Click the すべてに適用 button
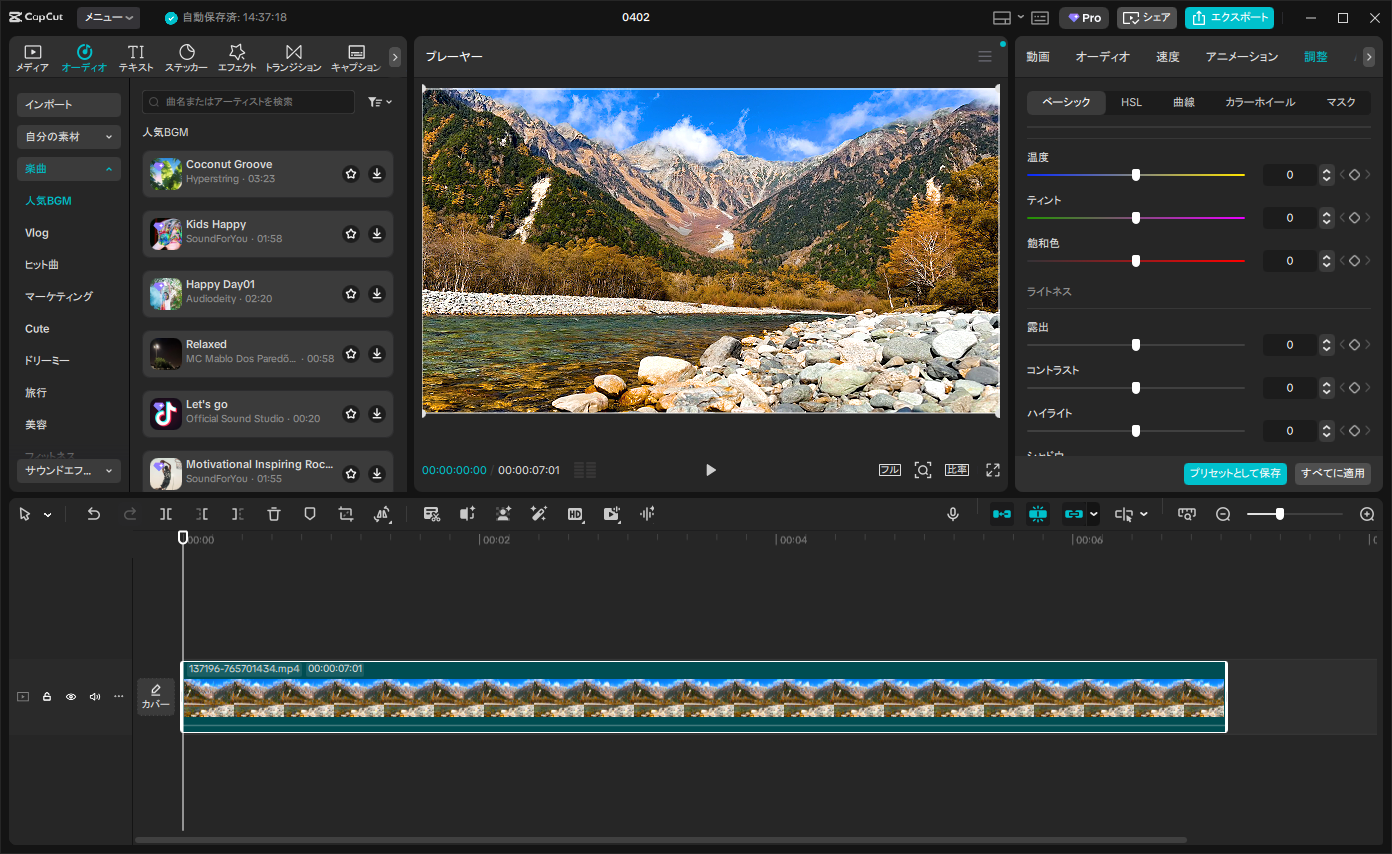1392x854 pixels. [1333, 473]
